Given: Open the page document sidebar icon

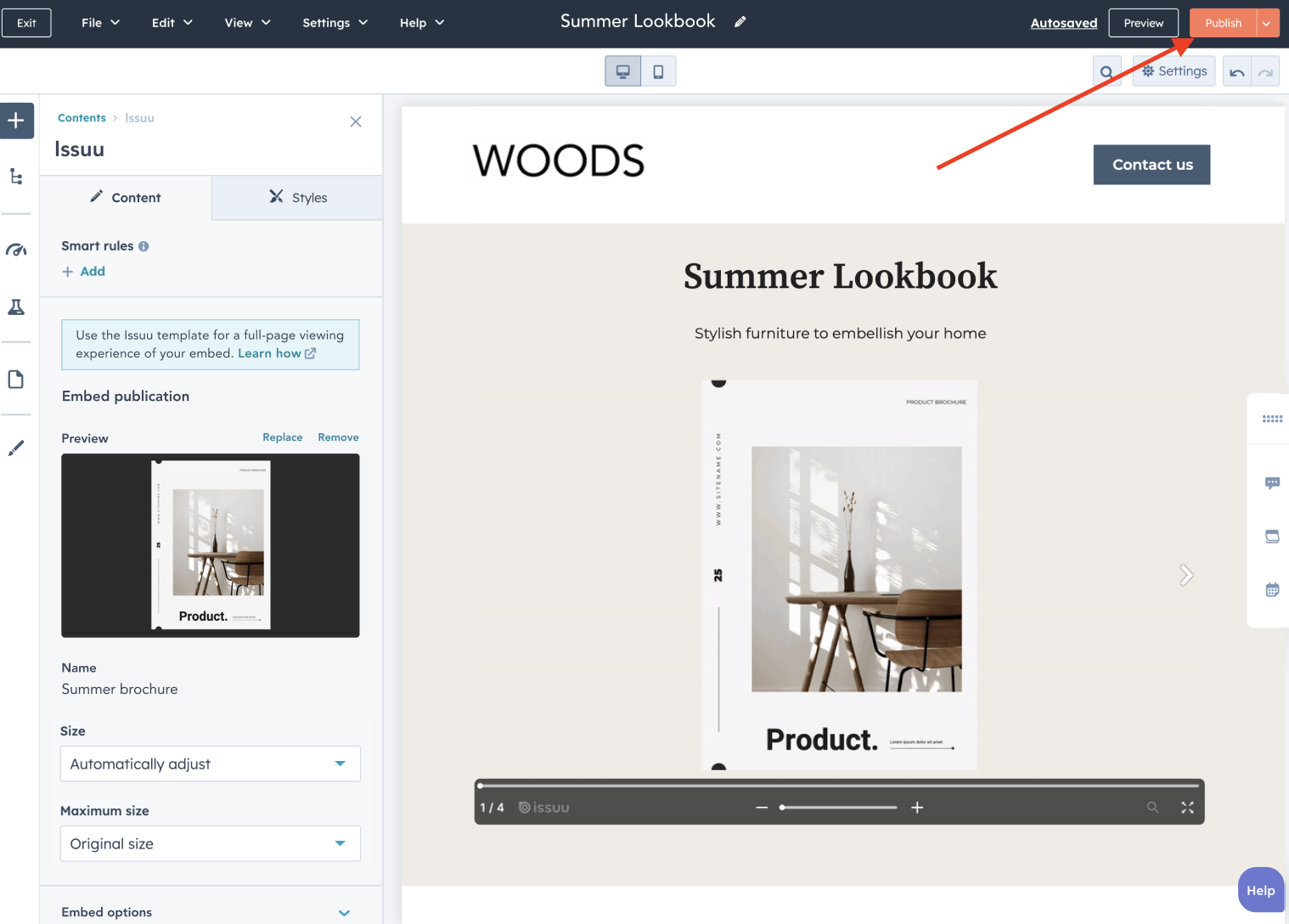Looking at the screenshot, I should (x=16, y=379).
